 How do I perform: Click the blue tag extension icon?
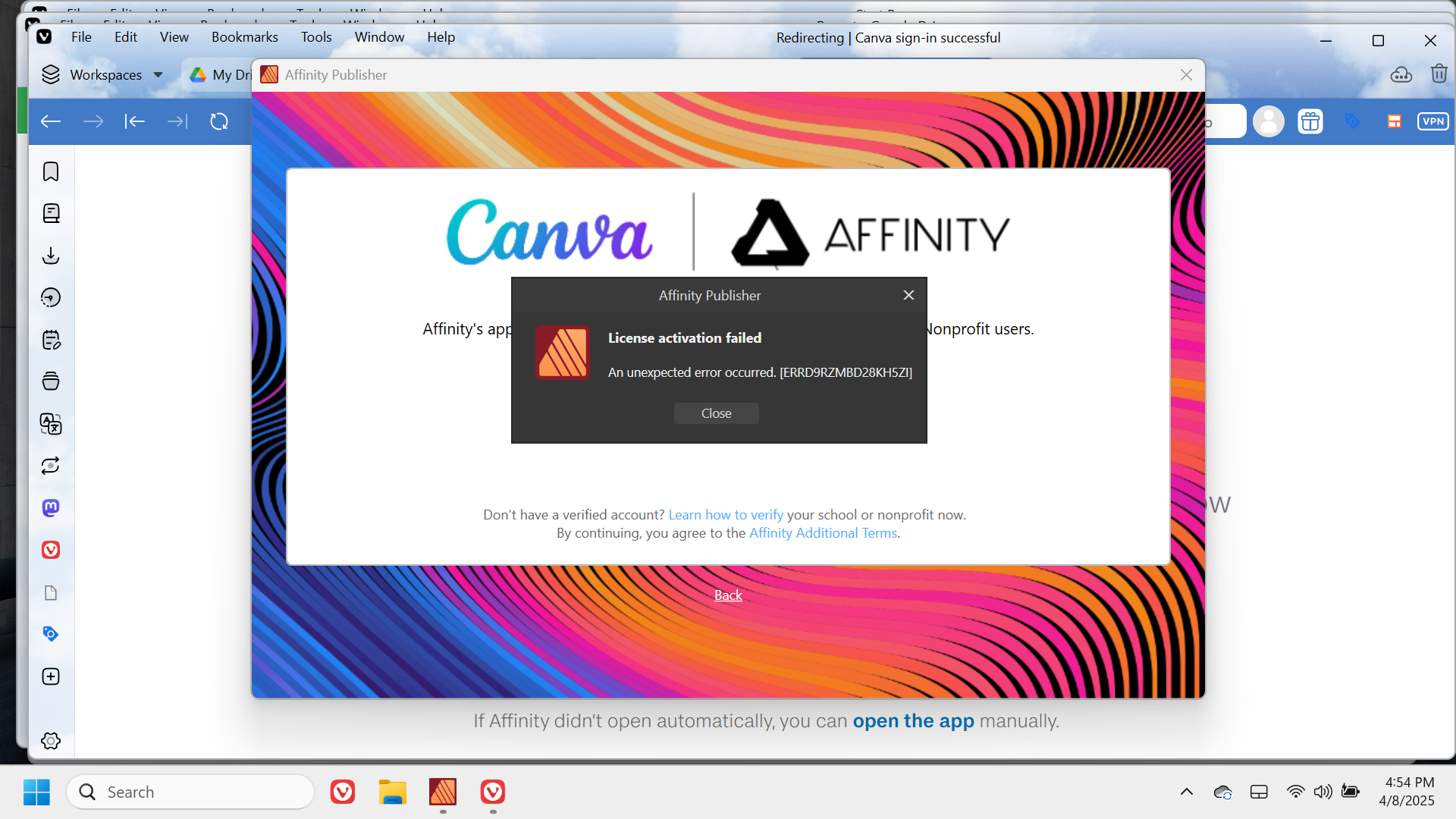coord(1352,121)
